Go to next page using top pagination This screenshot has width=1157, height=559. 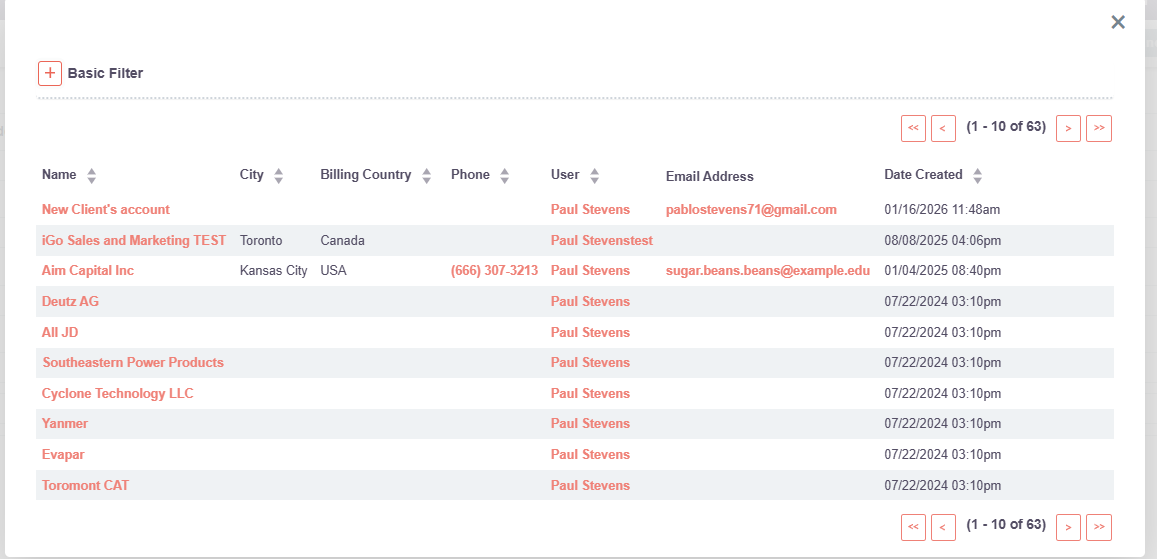[1068, 128]
